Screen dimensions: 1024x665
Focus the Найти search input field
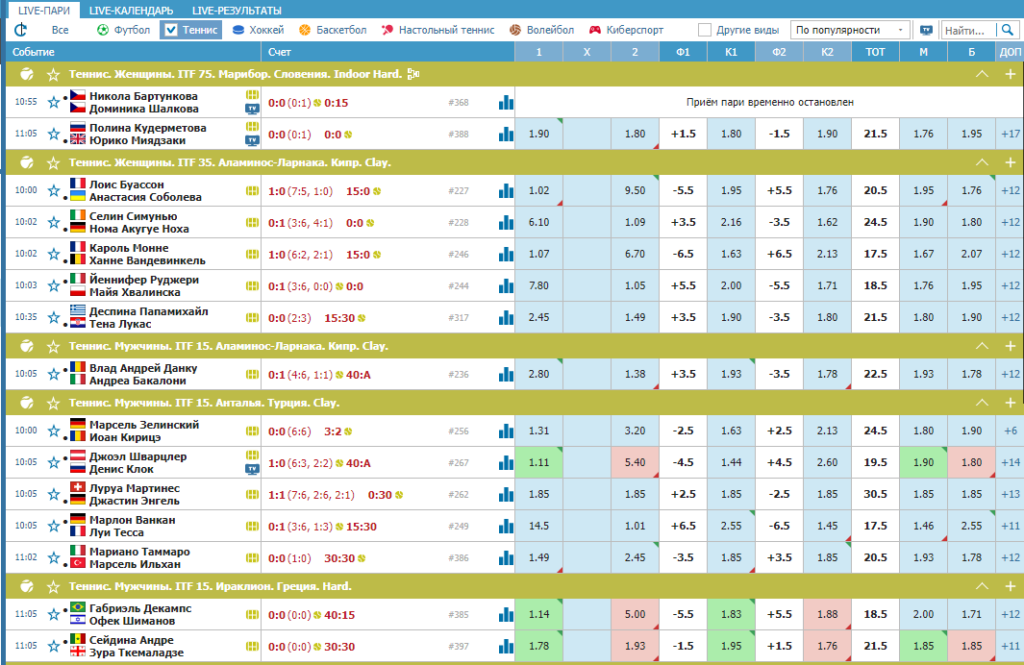(x=968, y=30)
